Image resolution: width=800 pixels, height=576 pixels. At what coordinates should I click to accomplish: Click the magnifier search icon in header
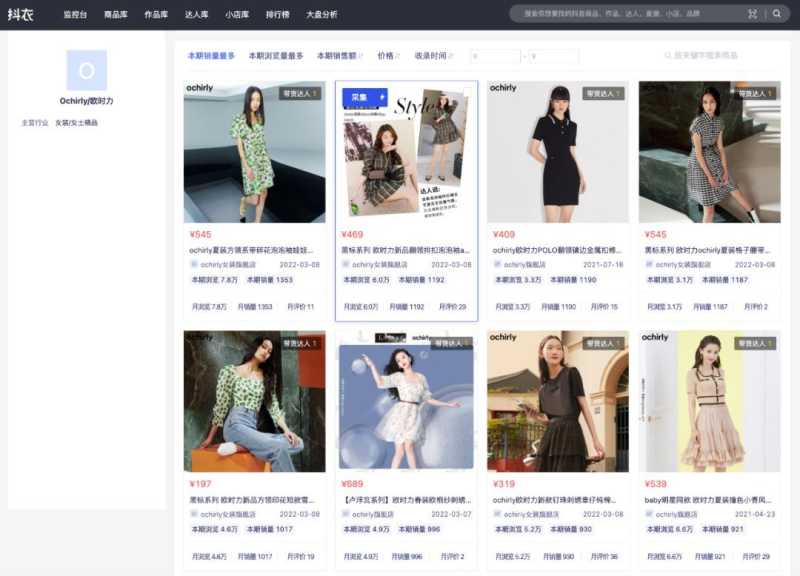pos(777,14)
